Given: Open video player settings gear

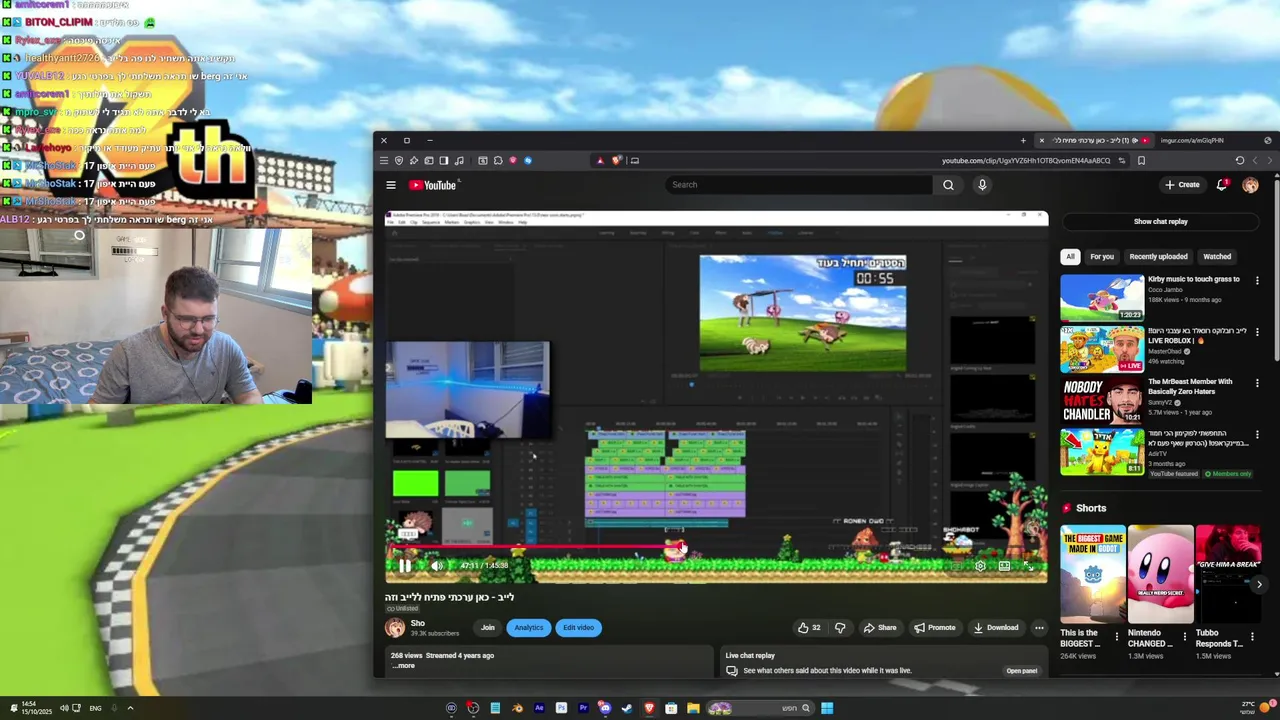Looking at the screenshot, I should (x=980, y=566).
